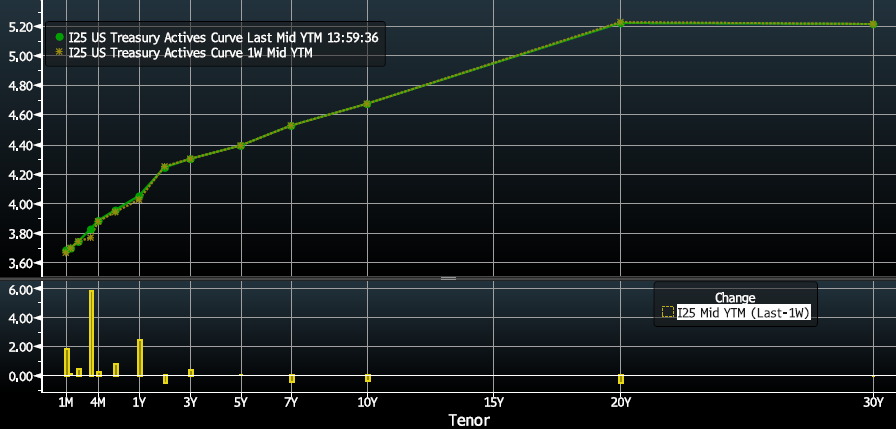
Task: Click the negative change bar at 2Y
Action: (165, 379)
